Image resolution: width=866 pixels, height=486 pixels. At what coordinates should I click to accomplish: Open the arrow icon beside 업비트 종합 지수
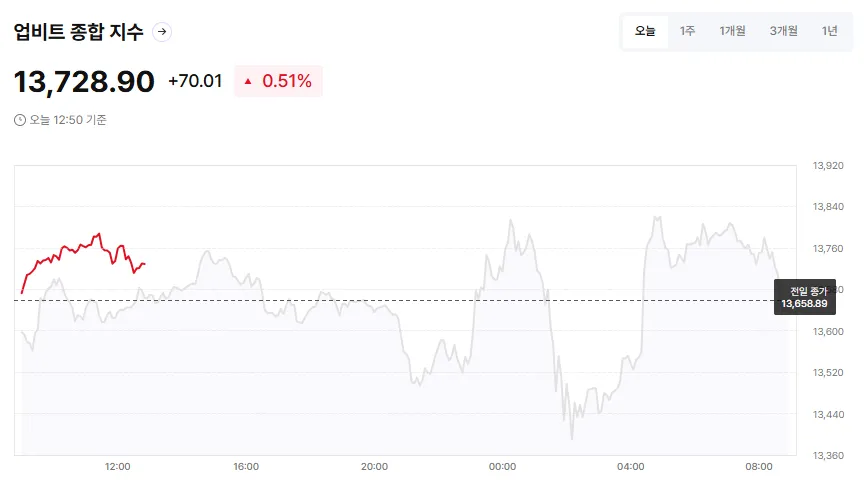[x=162, y=32]
